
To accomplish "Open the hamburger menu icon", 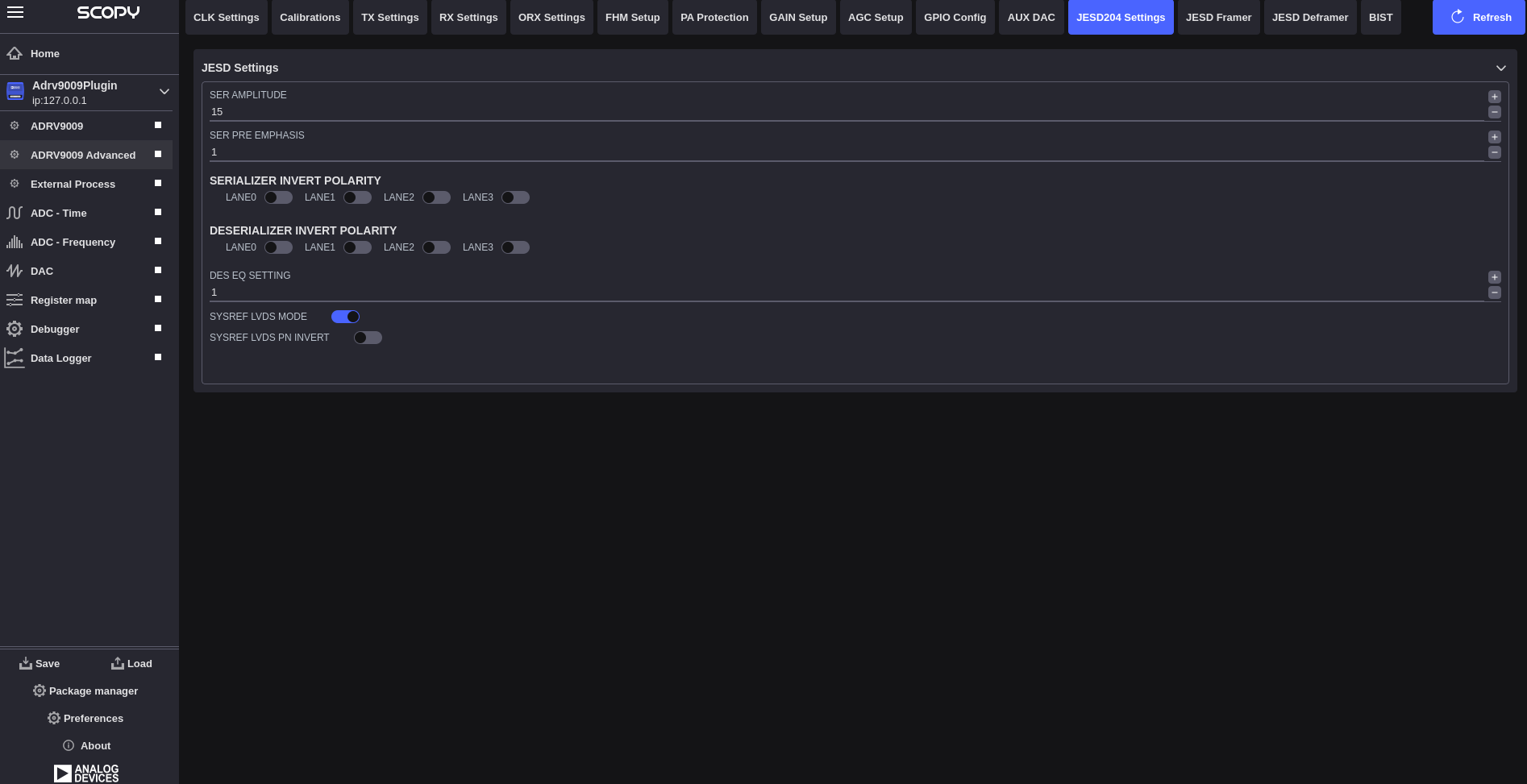I will pyautogui.click(x=15, y=12).
